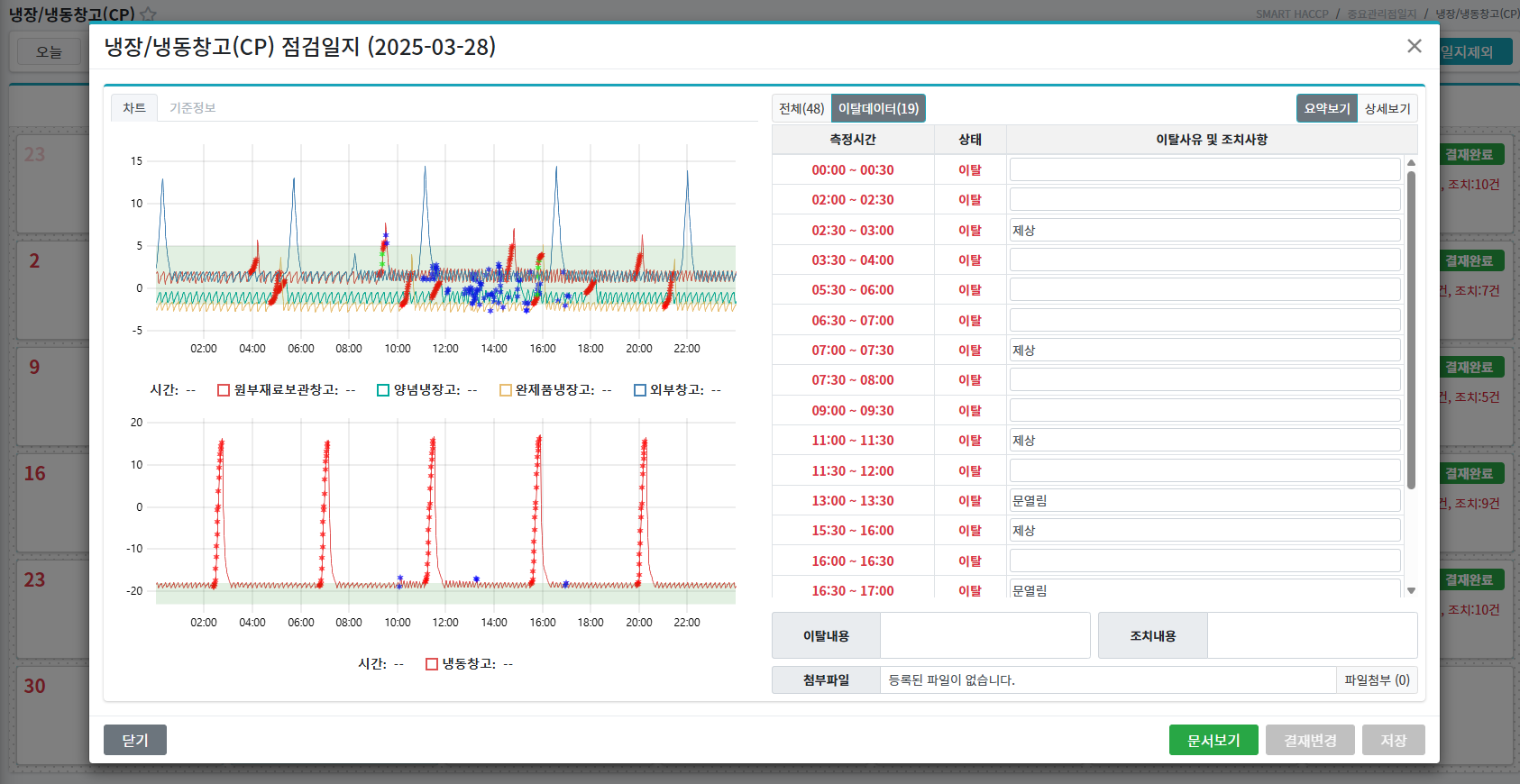Switch to the 기준정보 tab

click(193, 108)
